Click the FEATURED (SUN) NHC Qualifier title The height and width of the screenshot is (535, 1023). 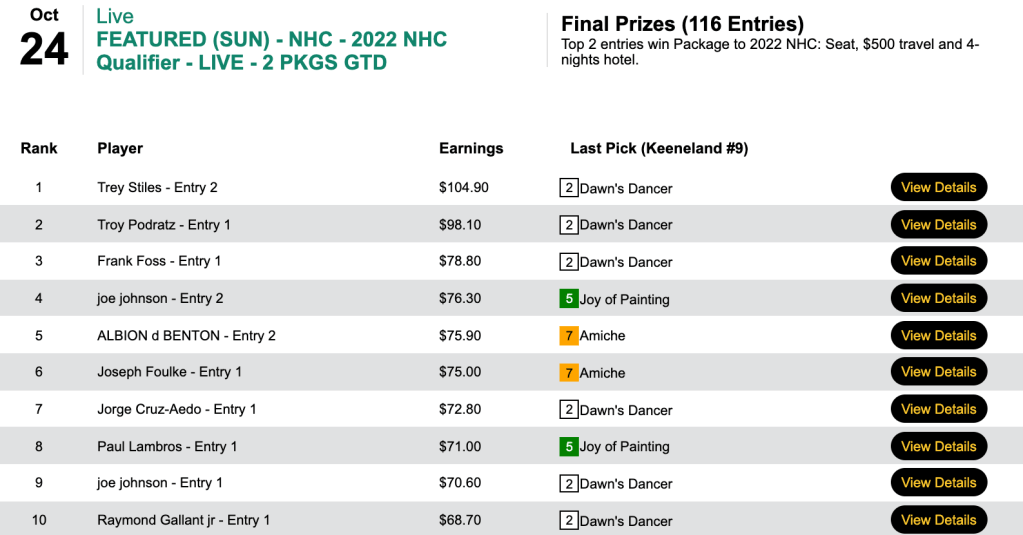click(x=271, y=51)
